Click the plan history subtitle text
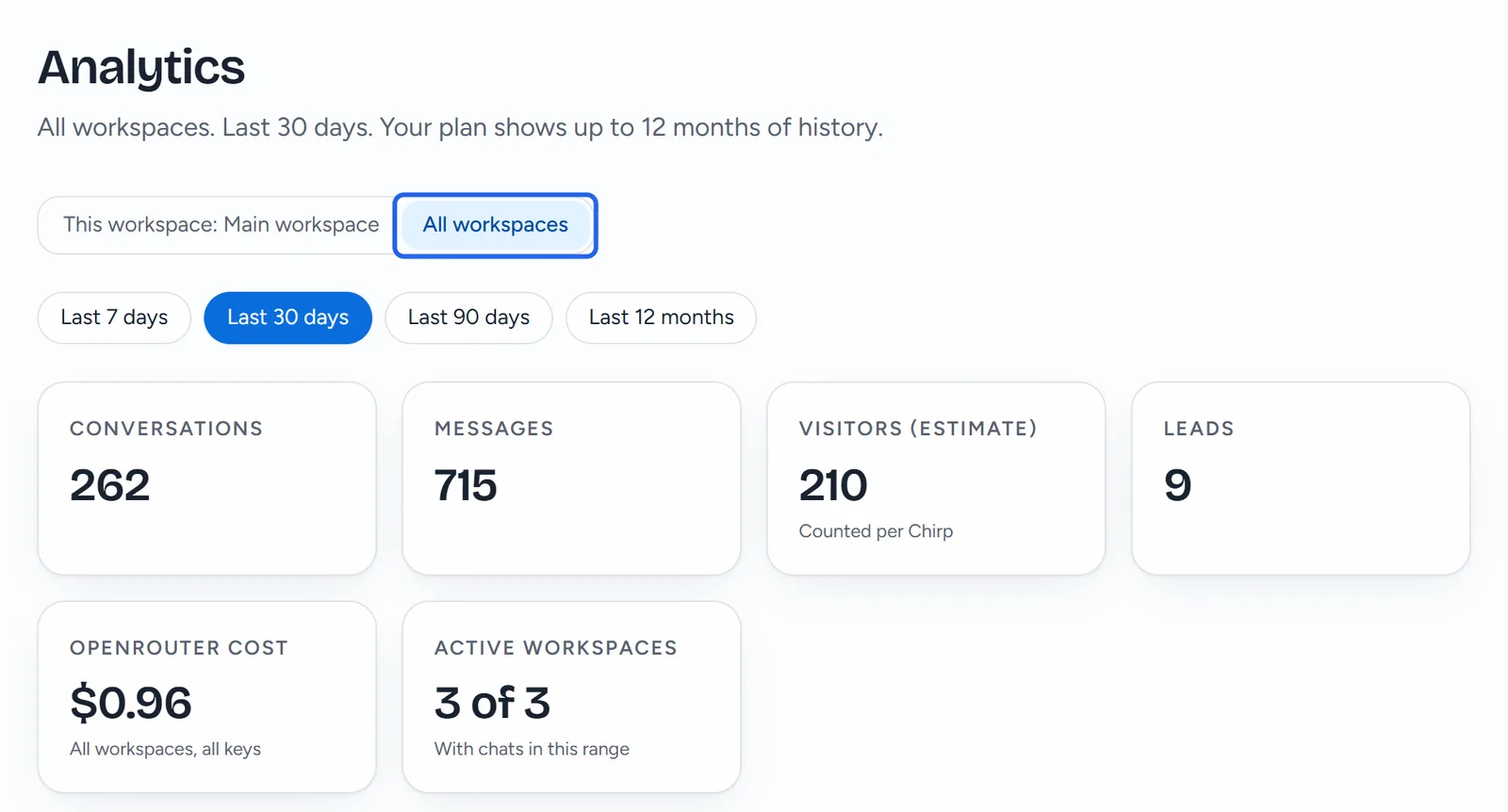 click(460, 127)
